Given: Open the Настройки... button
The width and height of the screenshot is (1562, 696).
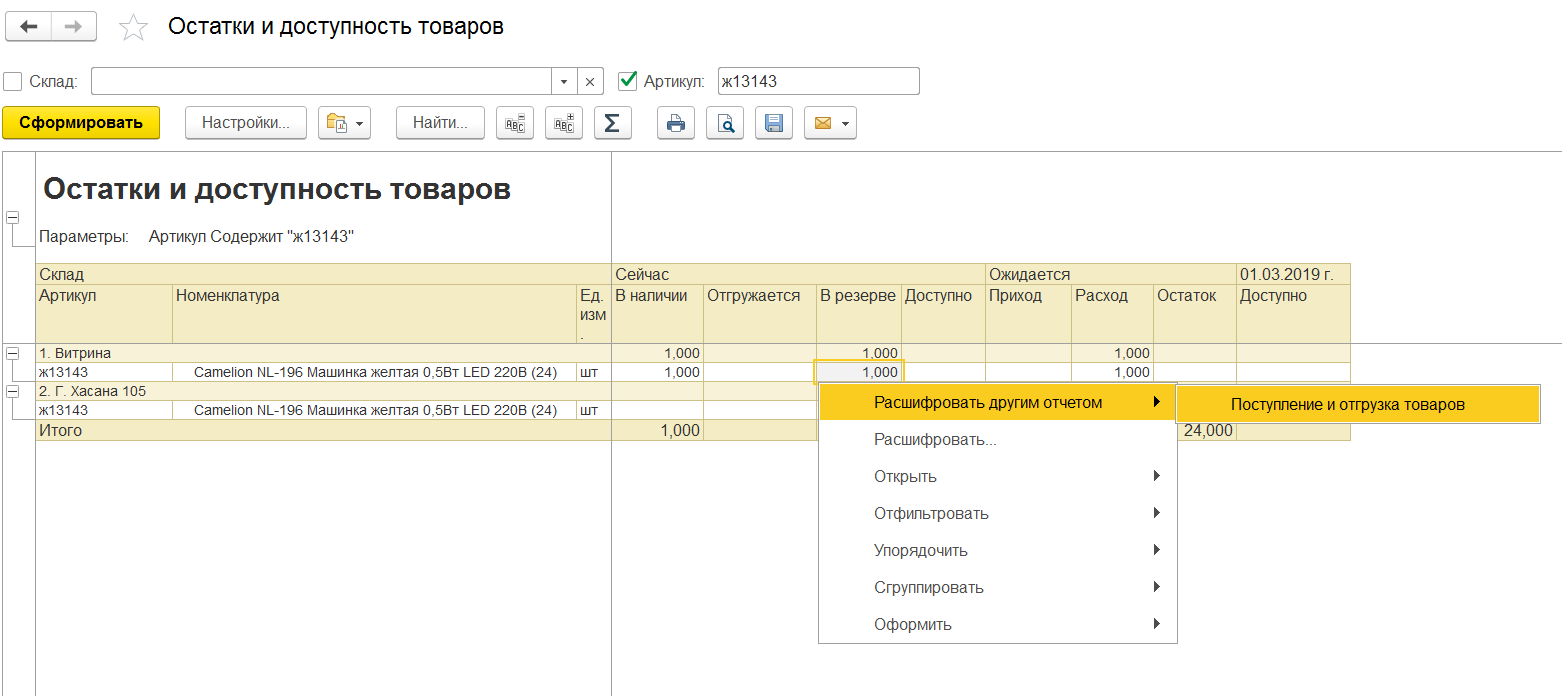Looking at the screenshot, I should pyautogui.click(x=246, y=123).
